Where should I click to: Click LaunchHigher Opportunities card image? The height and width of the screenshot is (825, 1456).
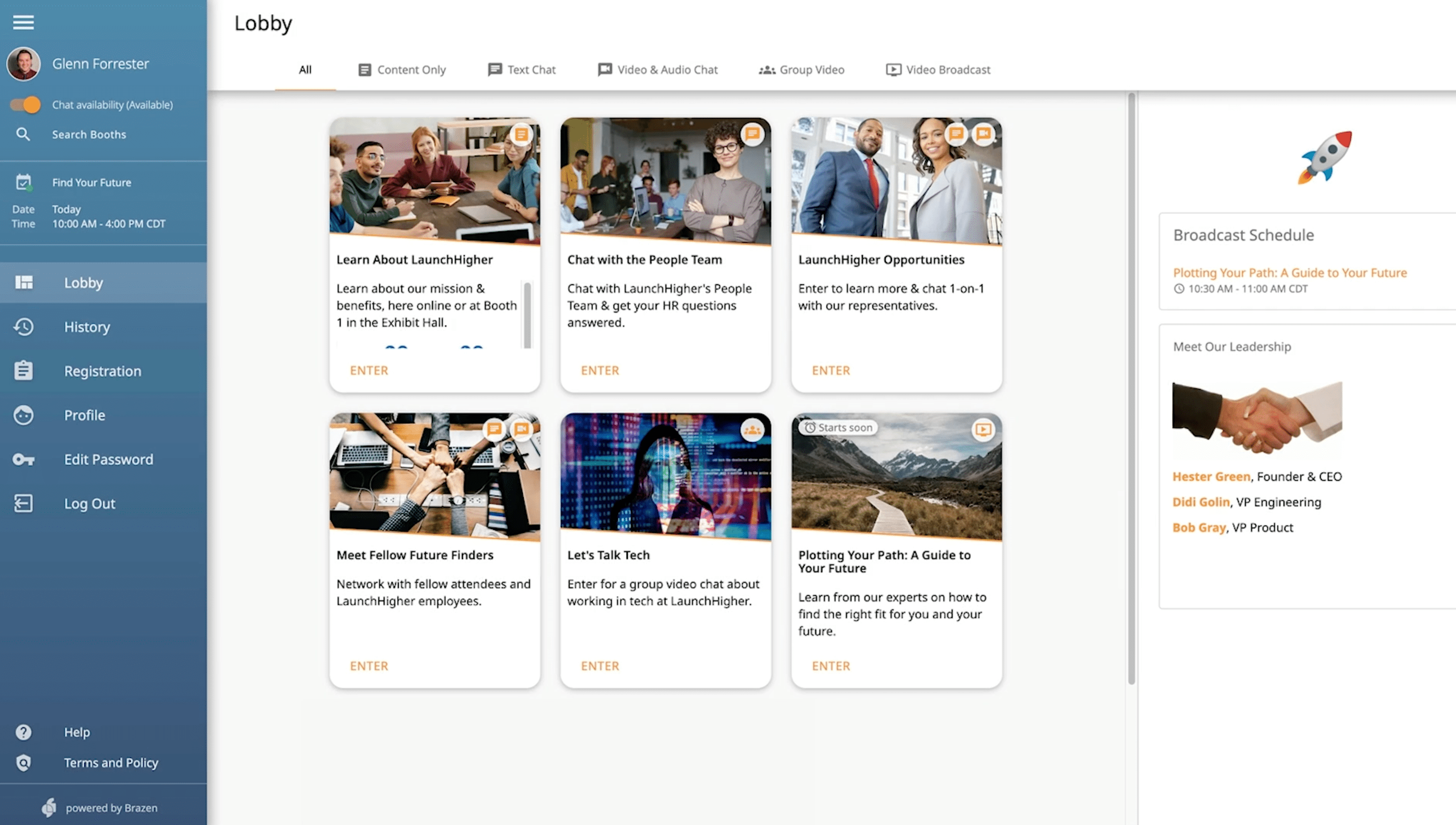tap(896, 181)
